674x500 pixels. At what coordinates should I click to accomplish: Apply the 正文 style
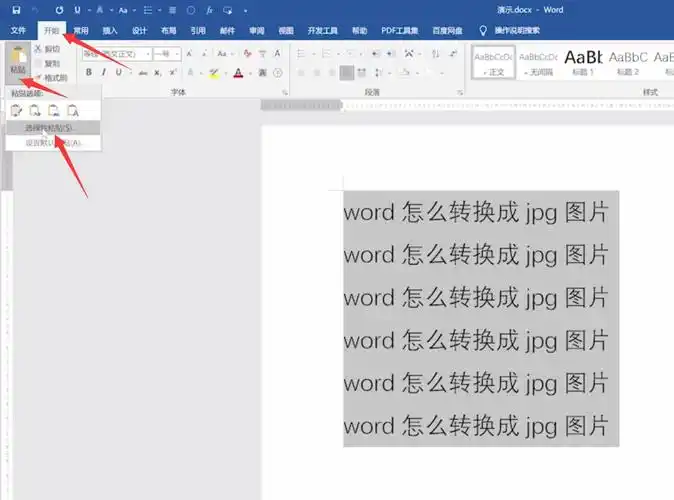[493, 62]
